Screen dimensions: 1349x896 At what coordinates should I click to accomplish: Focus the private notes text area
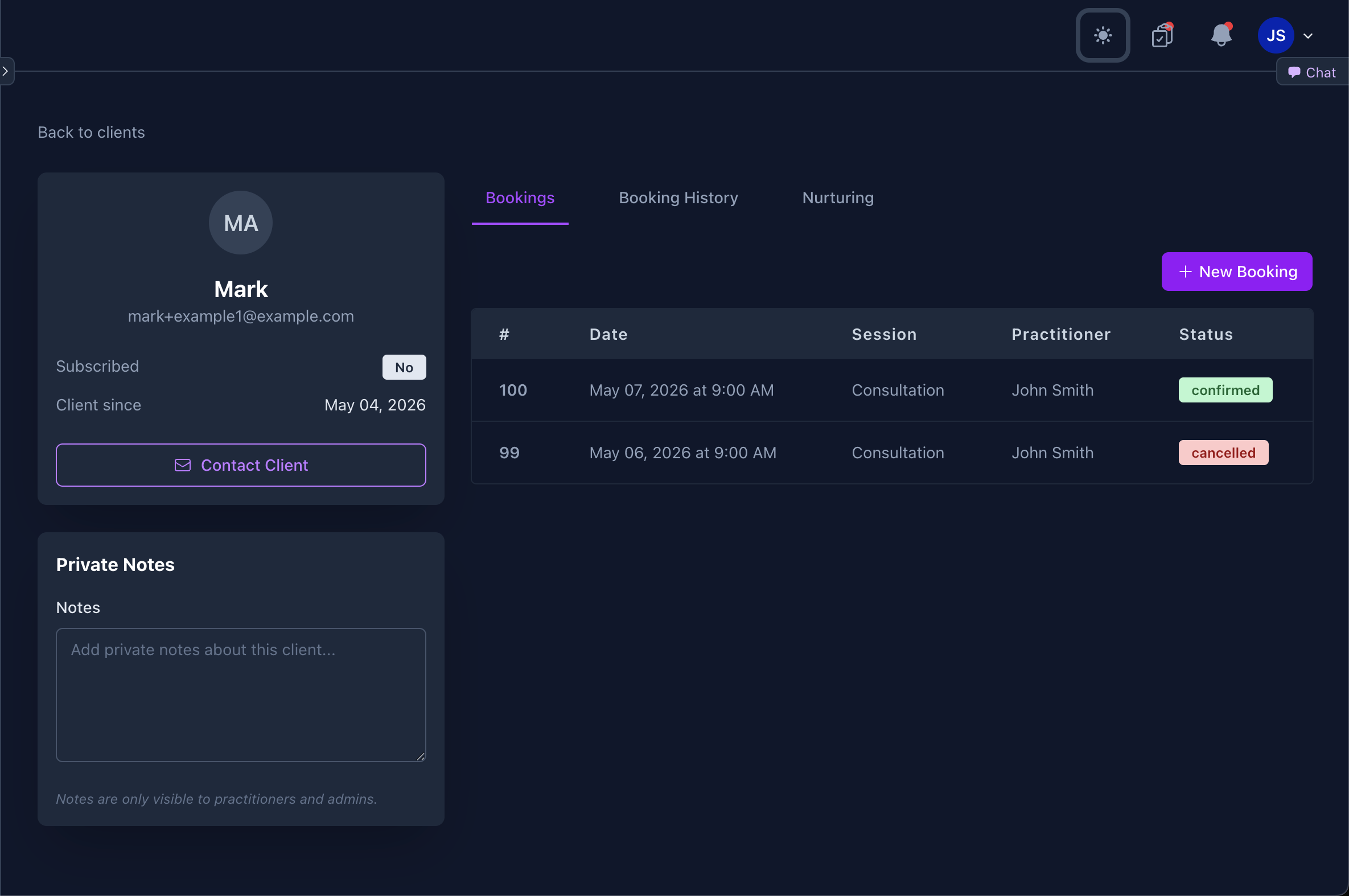tap(241, 695)
